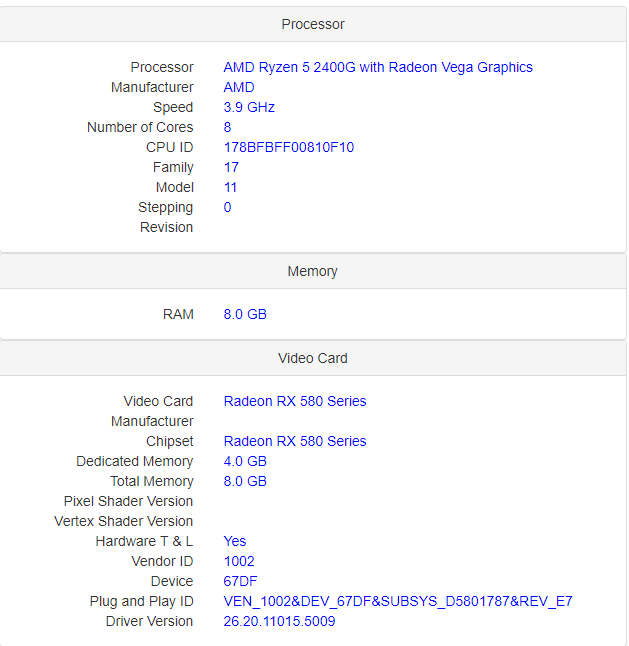Click the 'CPU ID' label

[x=170, y=147]
